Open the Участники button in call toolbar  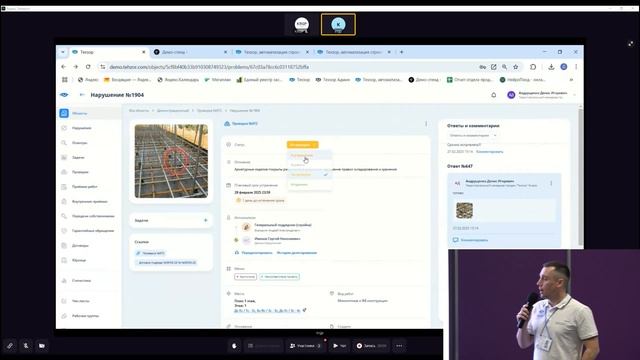tap(305, 346)
